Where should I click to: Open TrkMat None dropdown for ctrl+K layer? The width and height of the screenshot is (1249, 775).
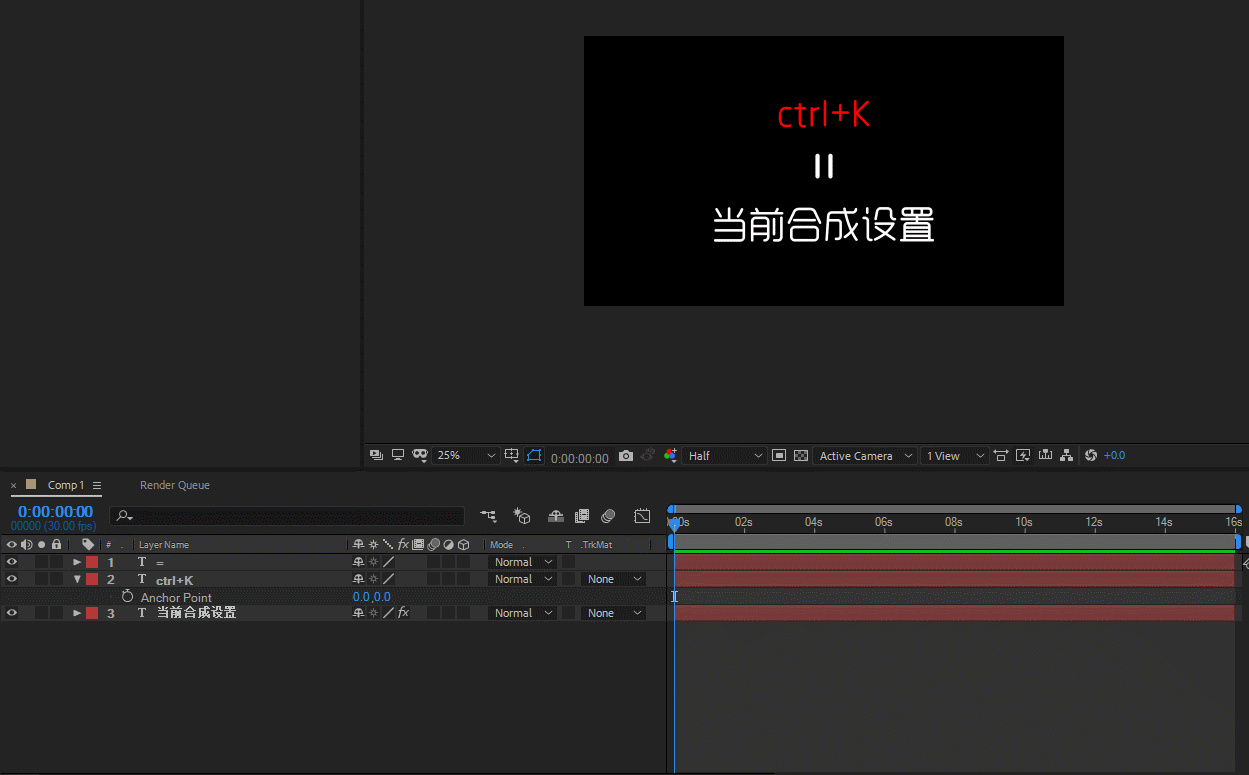(613, 579)
